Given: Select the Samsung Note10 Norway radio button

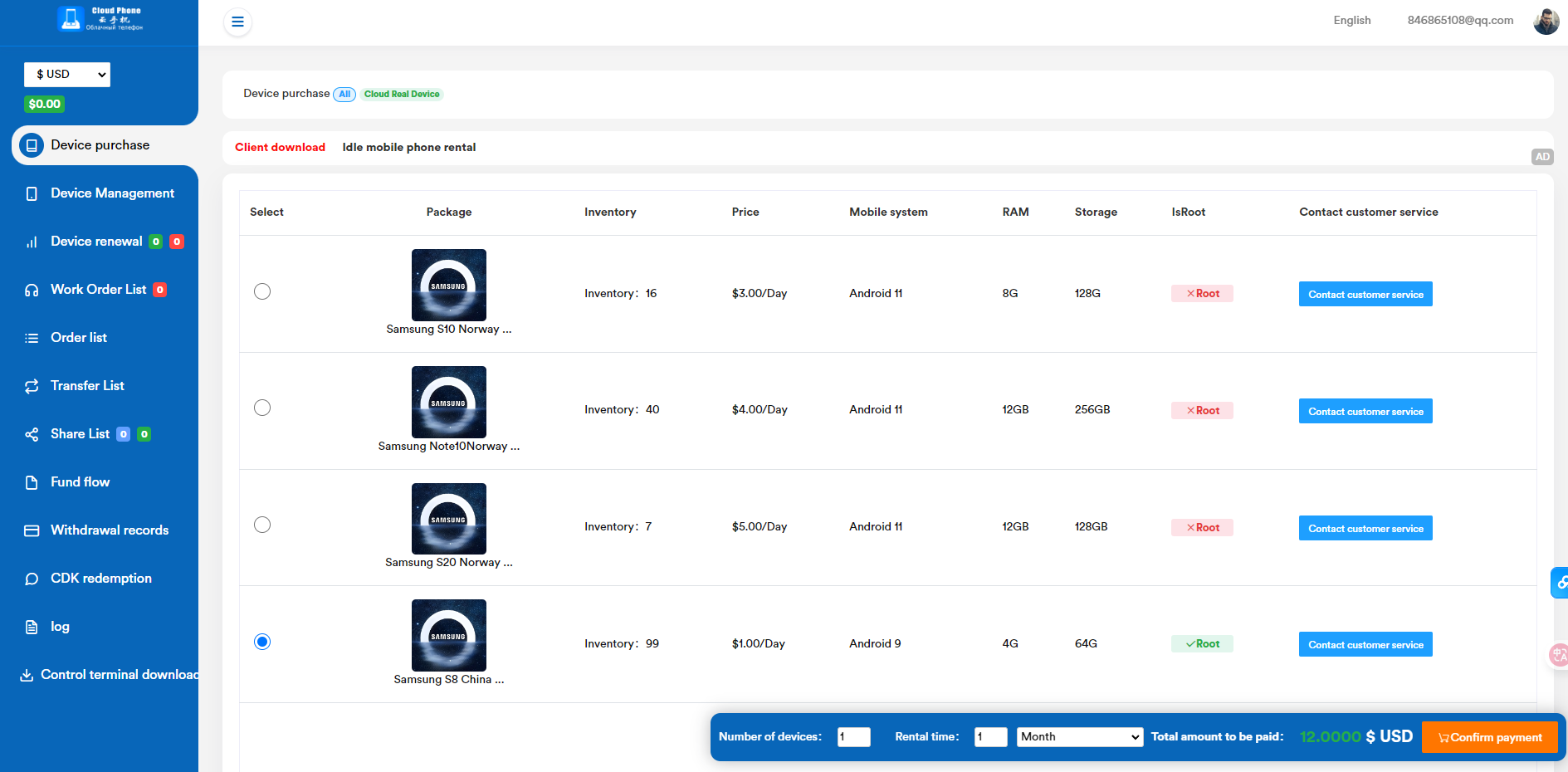Looking at the screenshot, I should [x=262, y=408].
